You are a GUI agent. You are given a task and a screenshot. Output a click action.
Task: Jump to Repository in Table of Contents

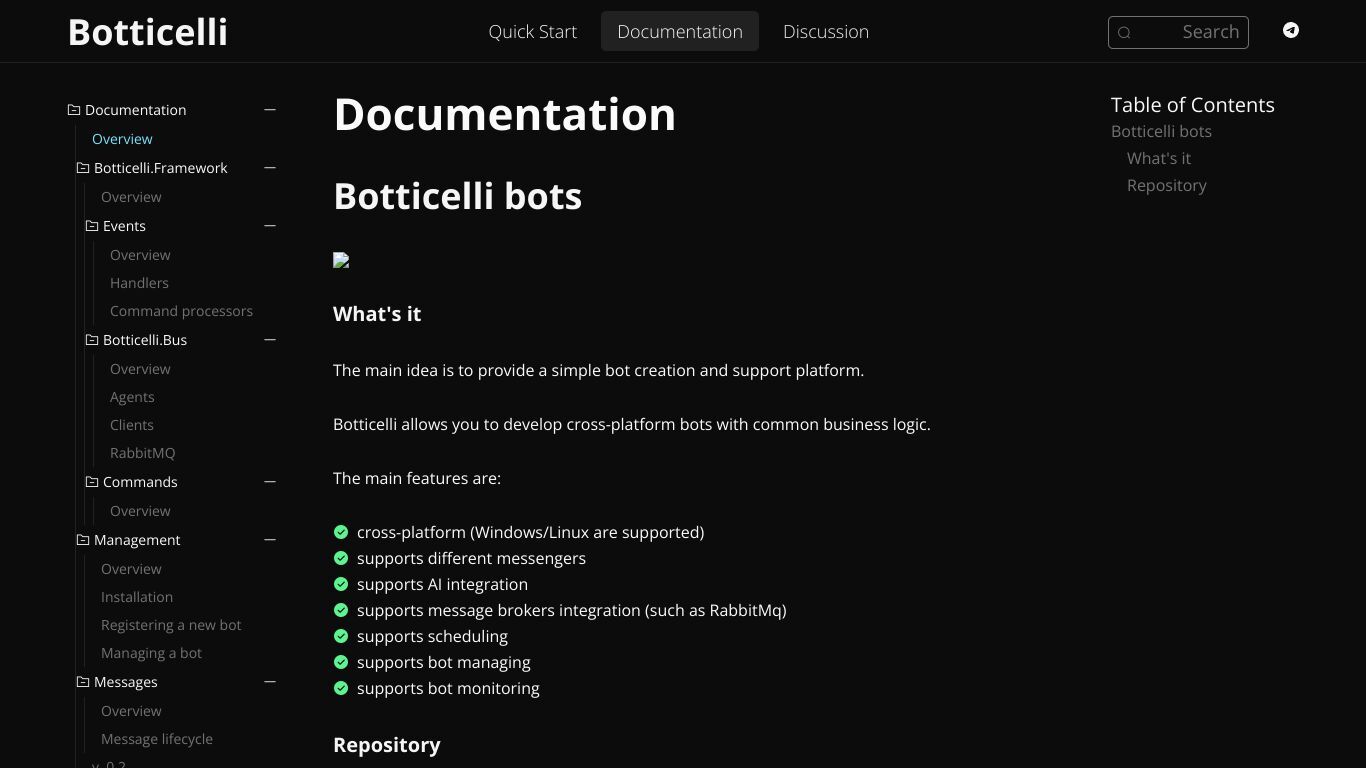[x=1167, y=185]
